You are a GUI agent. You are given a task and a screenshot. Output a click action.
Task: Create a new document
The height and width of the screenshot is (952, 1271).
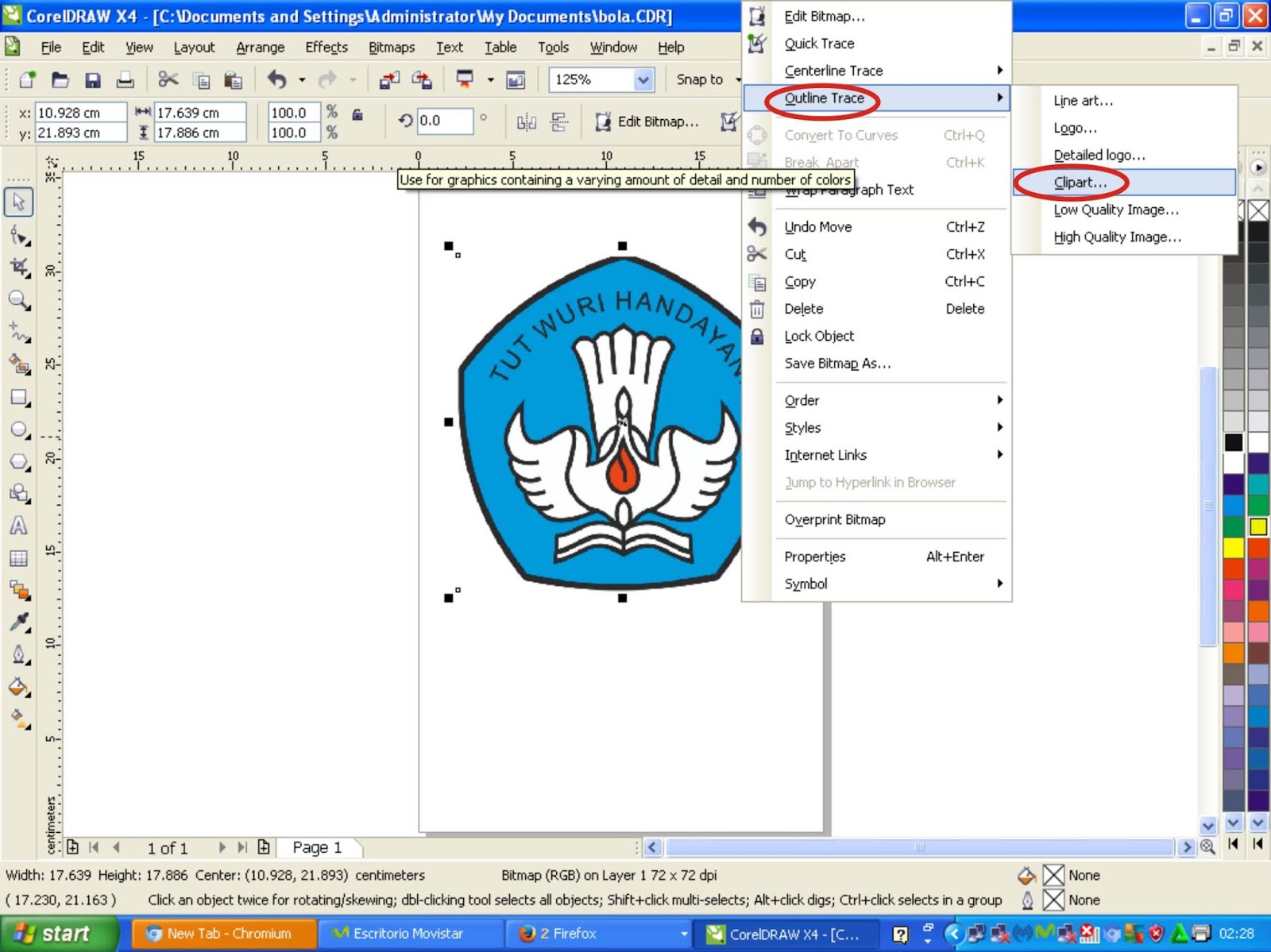27,79
